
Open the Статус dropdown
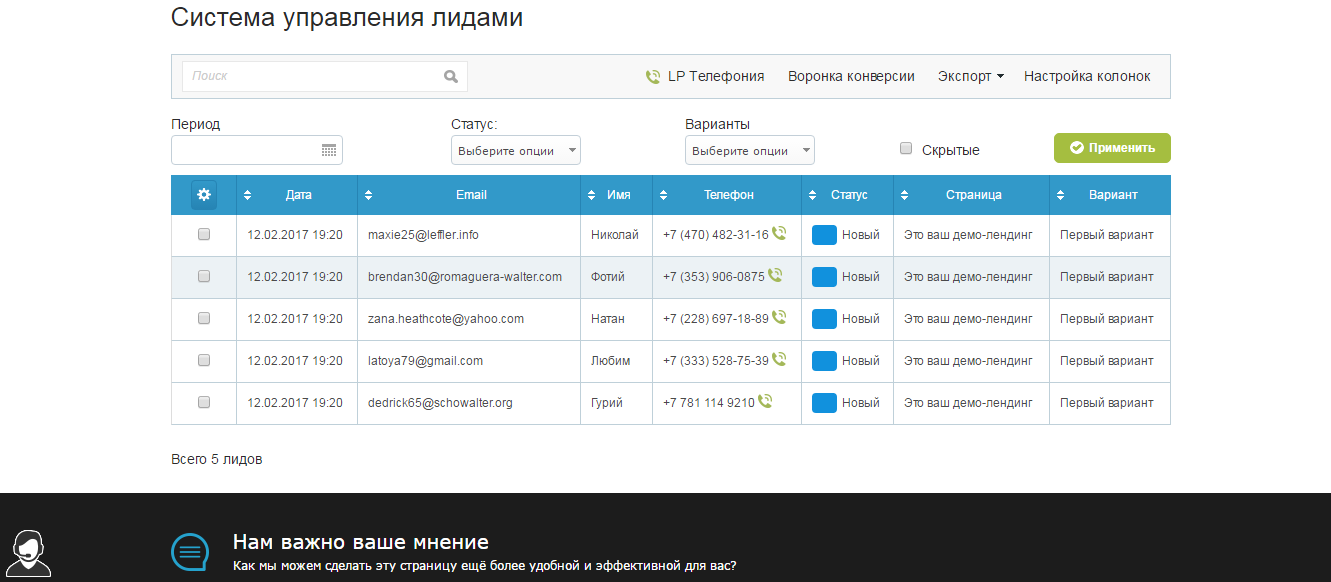pos(515,150)
